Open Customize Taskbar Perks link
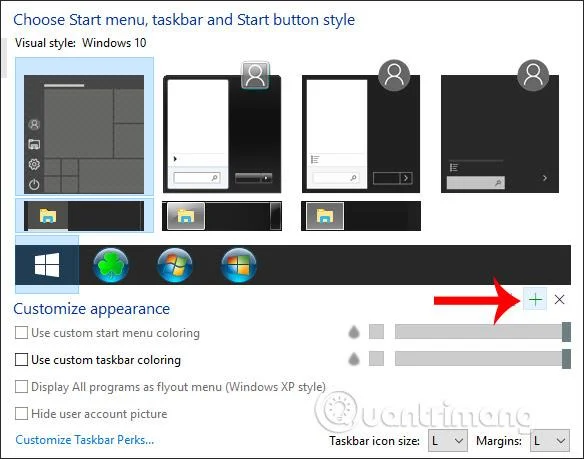The width and height of the screenshot is (584, 459). [x=85, y=440]
